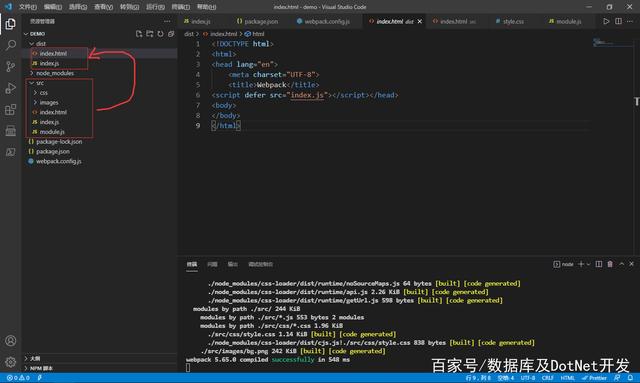Select the Debug Console tab in panel

pos(260,264)
